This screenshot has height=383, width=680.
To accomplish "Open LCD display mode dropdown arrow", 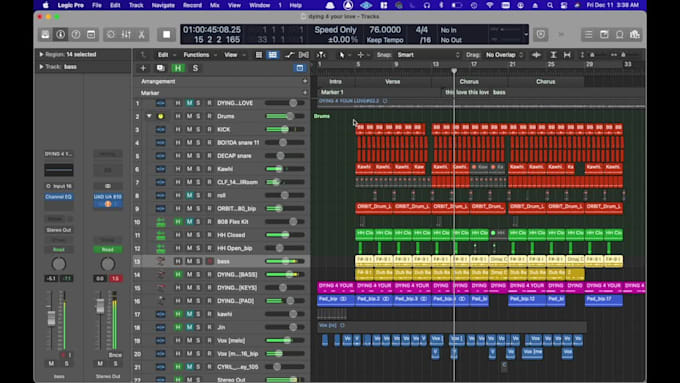I will 526,35.
